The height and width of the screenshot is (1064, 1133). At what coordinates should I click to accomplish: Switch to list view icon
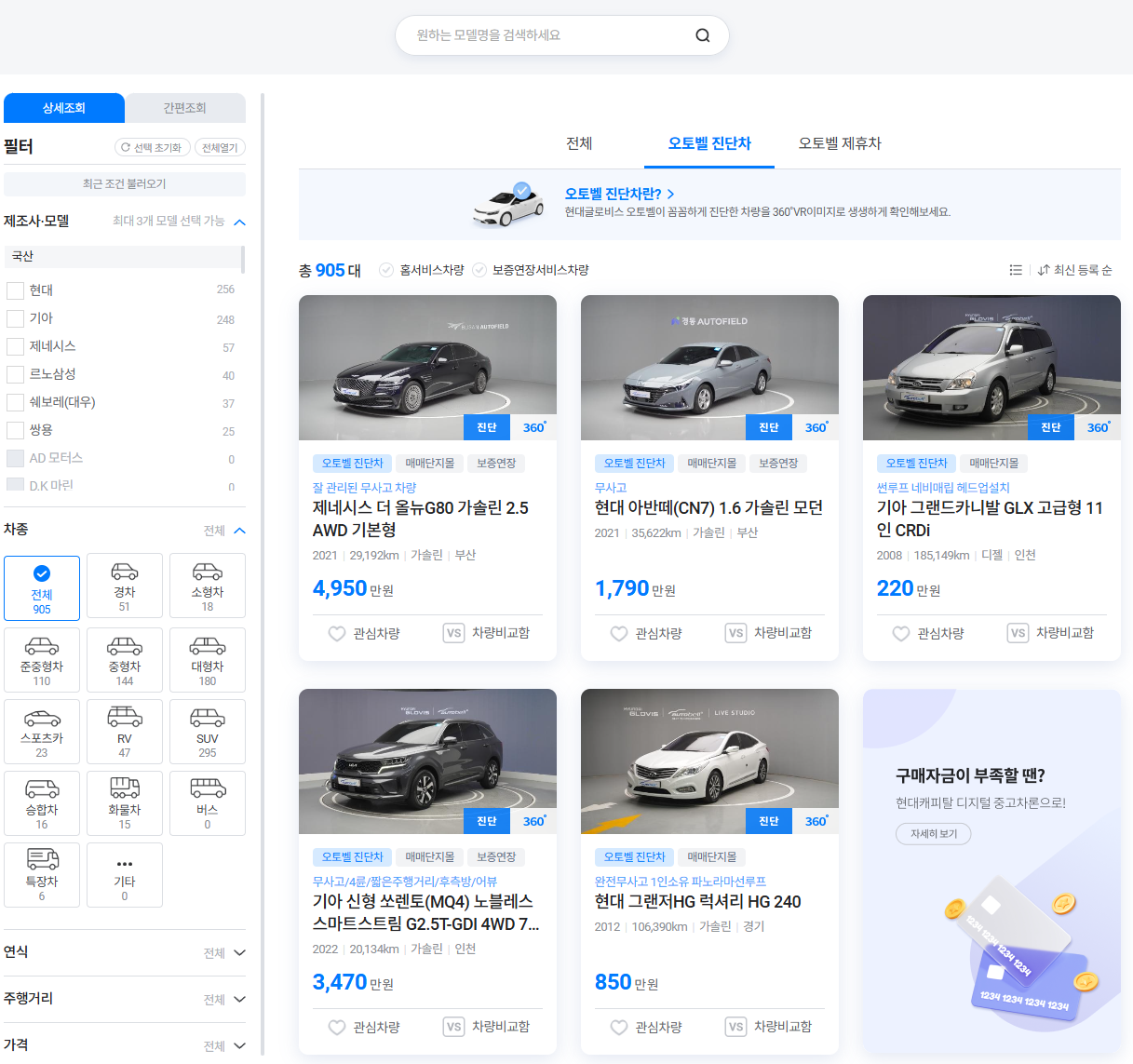coord(1016,270)
